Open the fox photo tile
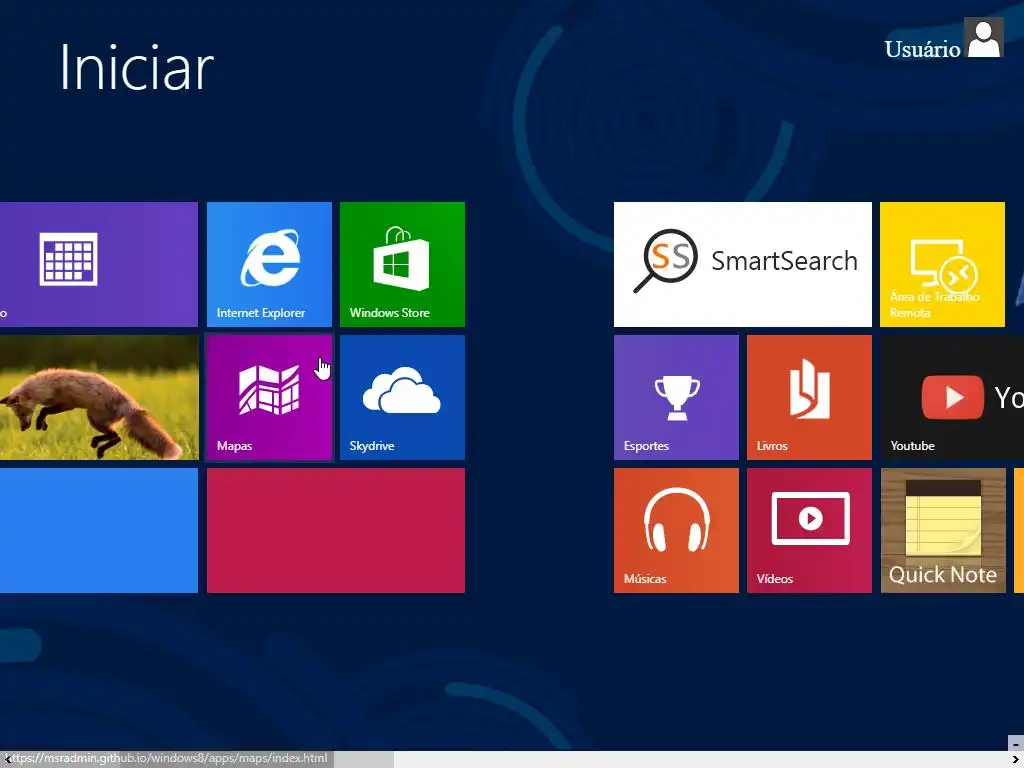Viewport: 1024px width, 768px height. pos(99,398)
